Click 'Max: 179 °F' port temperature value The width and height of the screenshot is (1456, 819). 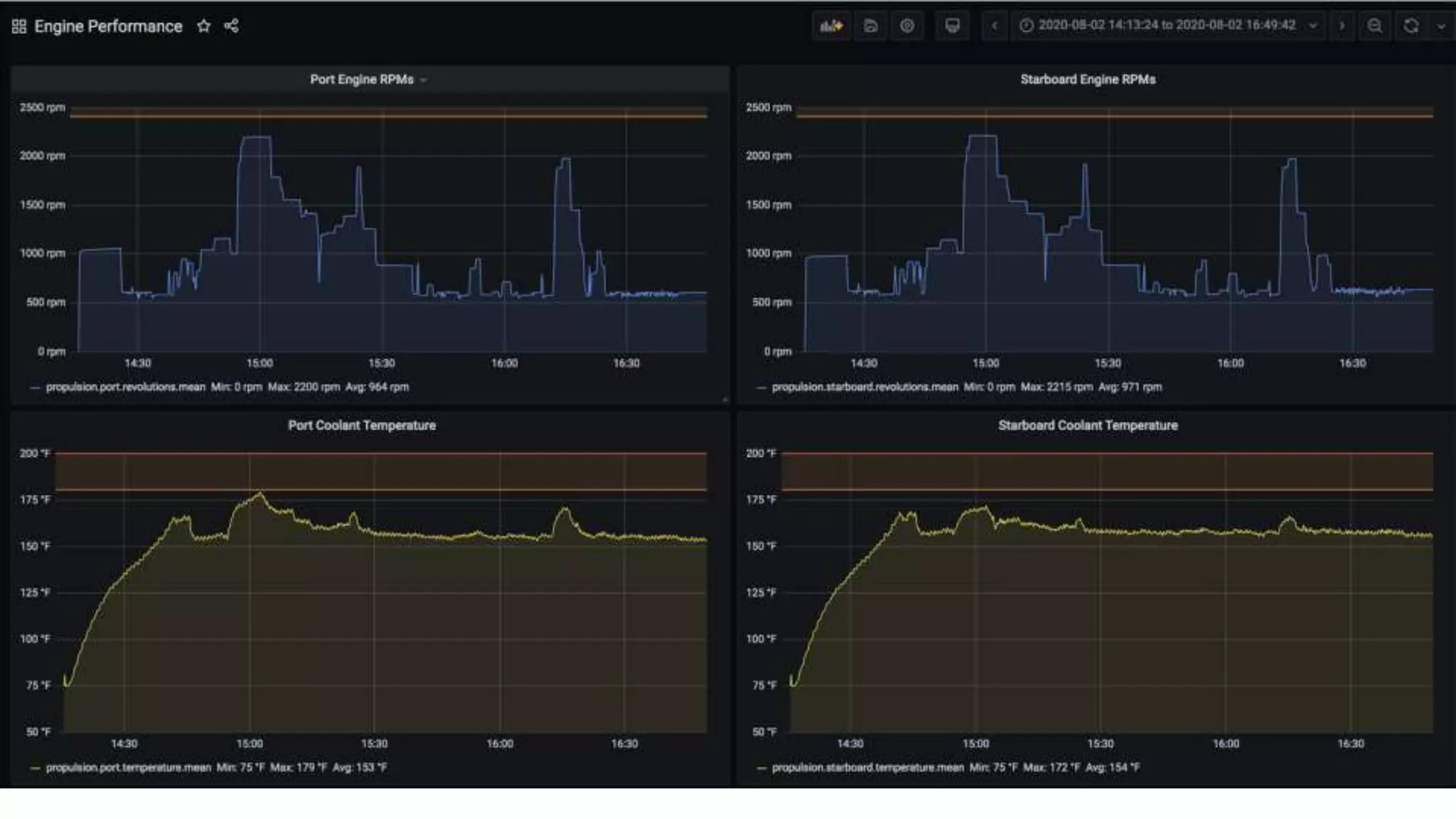(x=299, y=767)
